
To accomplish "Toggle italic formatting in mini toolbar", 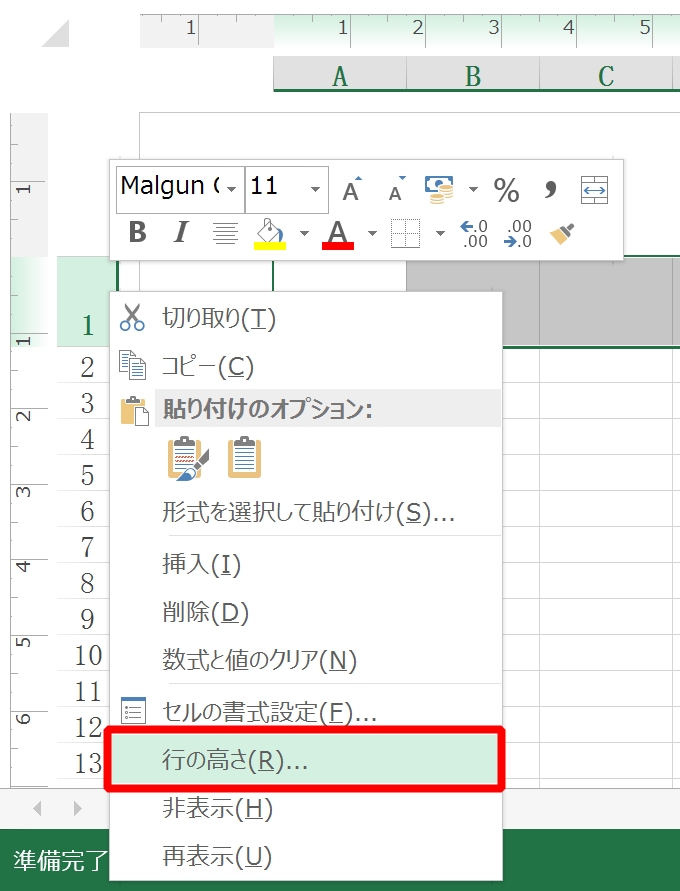I will [x=181, y=233].
